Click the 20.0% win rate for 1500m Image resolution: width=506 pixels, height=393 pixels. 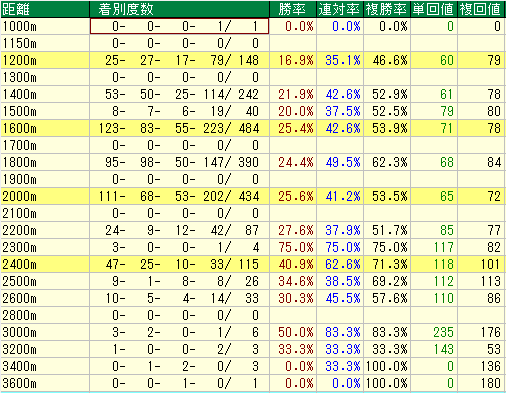296,111
